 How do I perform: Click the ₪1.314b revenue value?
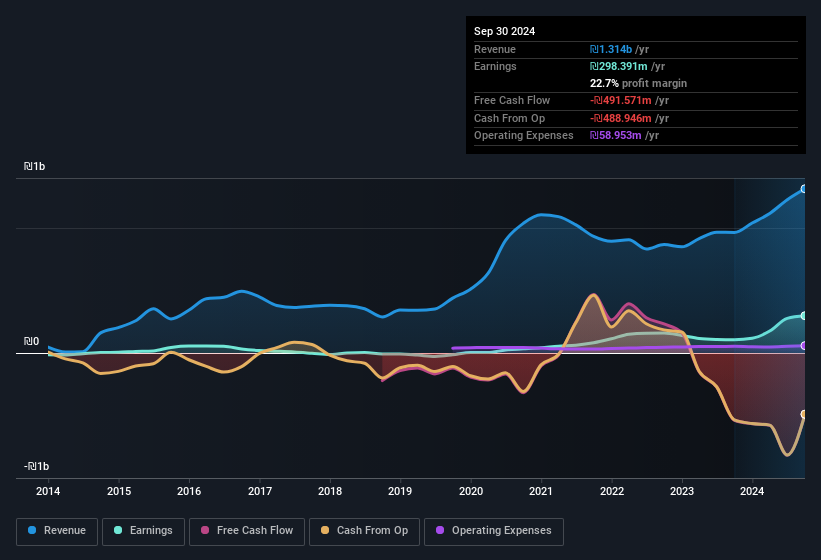pos(611,49)
